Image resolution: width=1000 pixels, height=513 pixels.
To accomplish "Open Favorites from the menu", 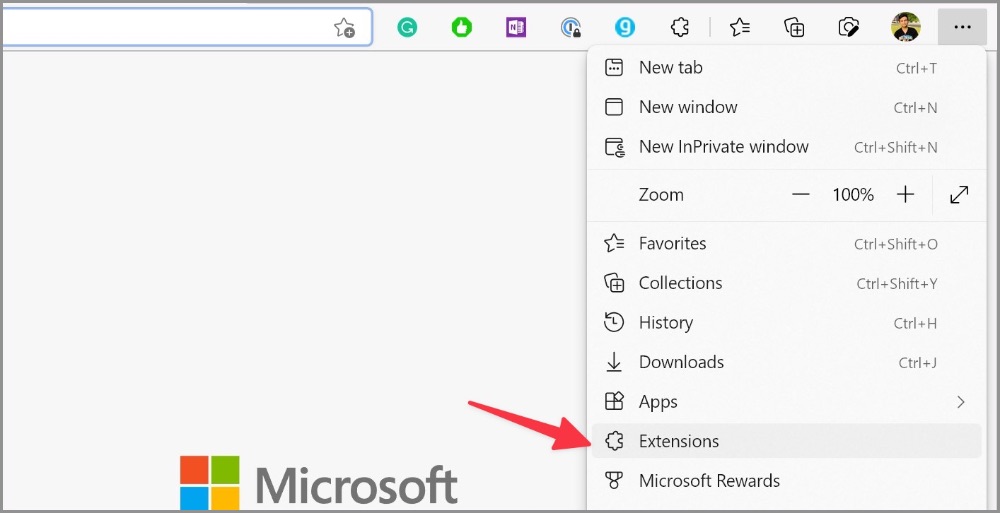I will [x=786, y=244].
